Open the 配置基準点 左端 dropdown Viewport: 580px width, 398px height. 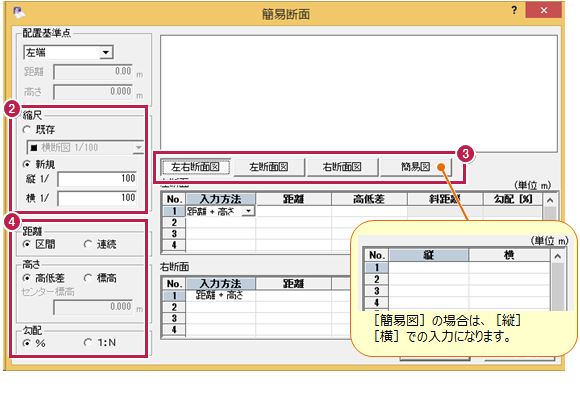coord(106,53)
